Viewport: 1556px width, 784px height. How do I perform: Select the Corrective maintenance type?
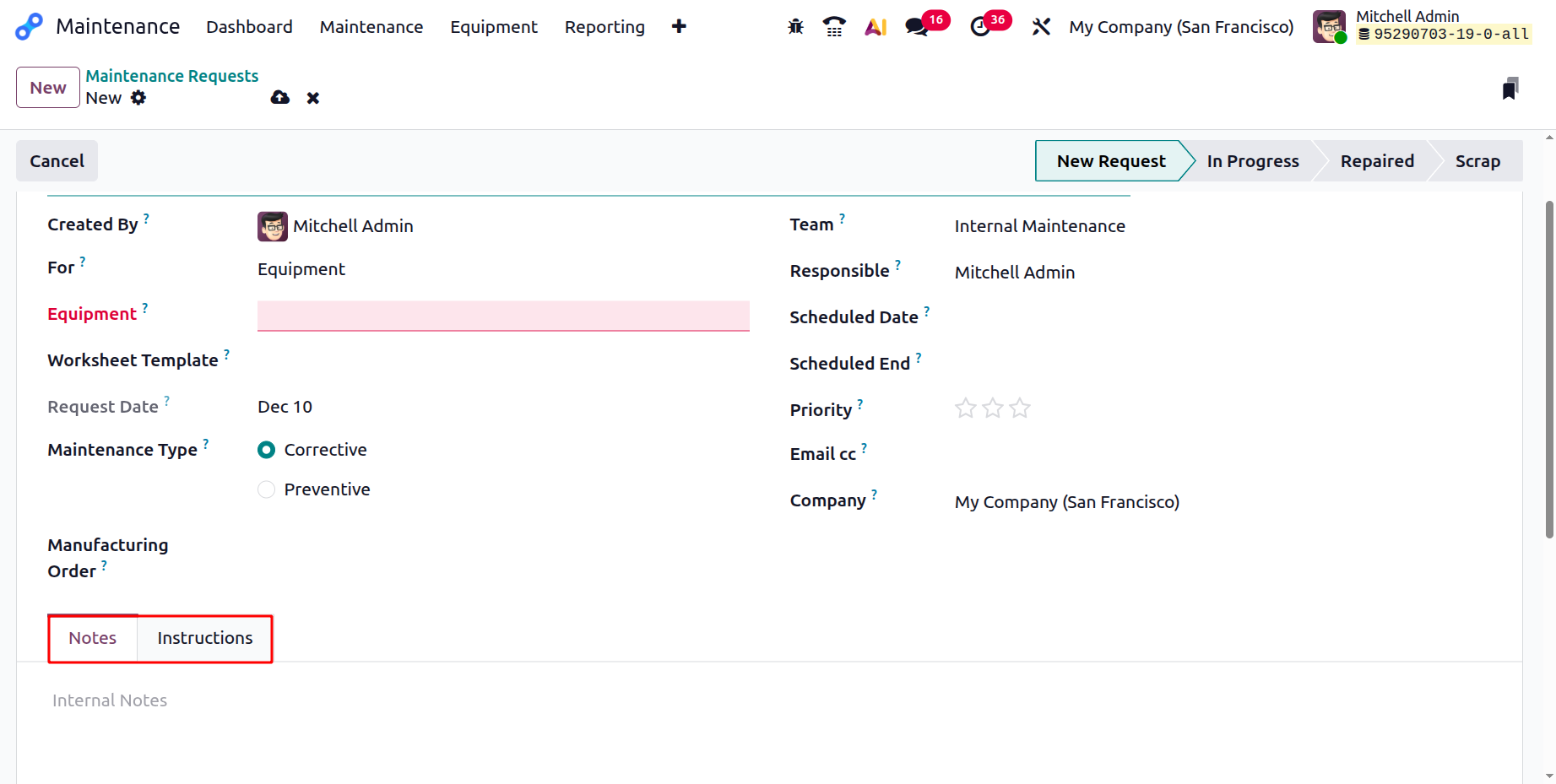point(267,450)
